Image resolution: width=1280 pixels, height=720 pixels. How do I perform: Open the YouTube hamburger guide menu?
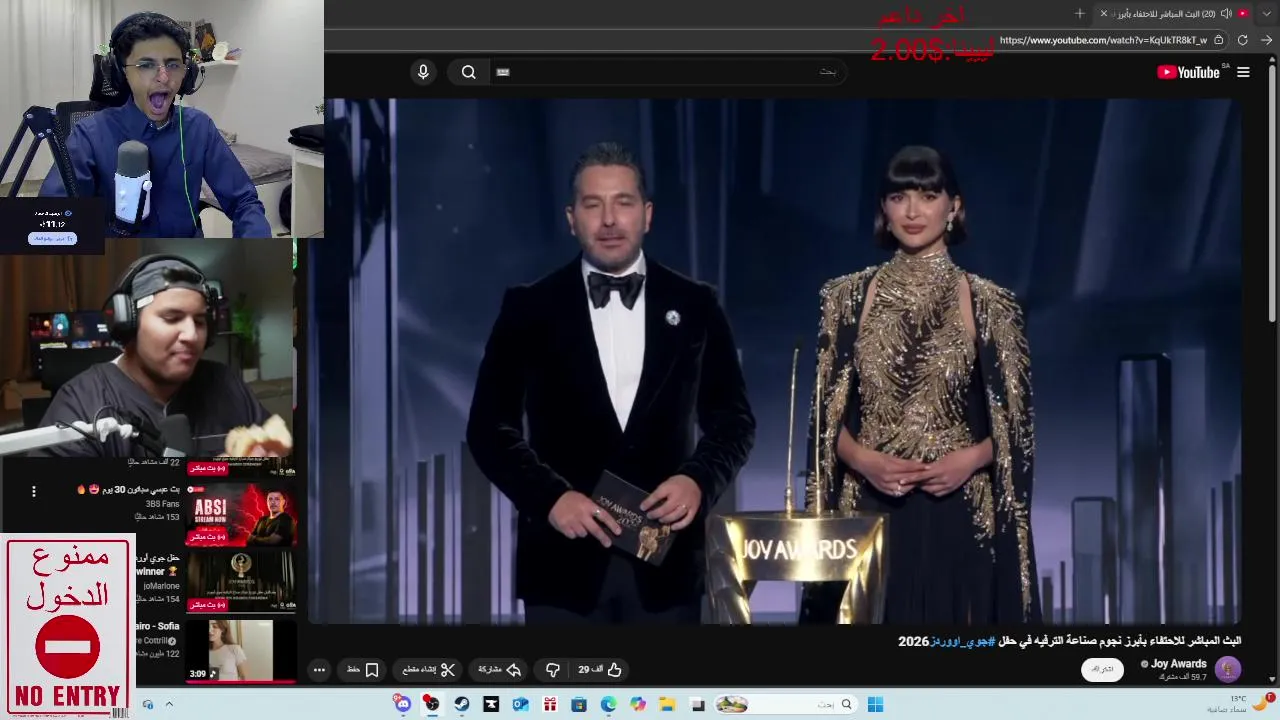point(1243,72)
